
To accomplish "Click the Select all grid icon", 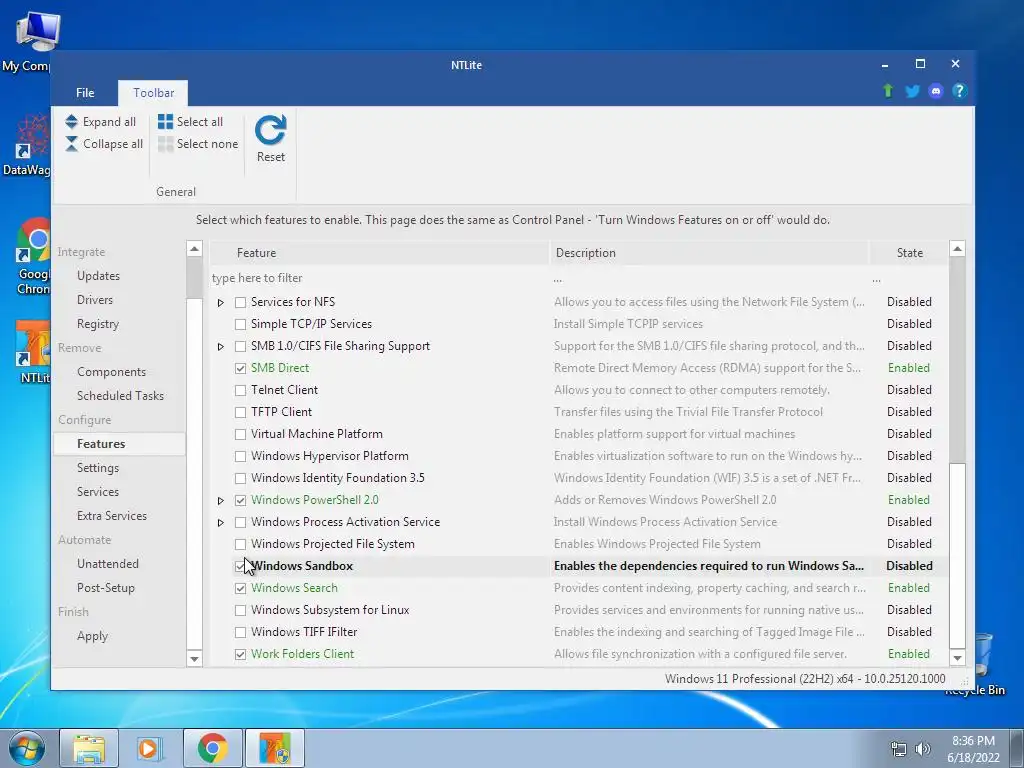I will (165, 121).
